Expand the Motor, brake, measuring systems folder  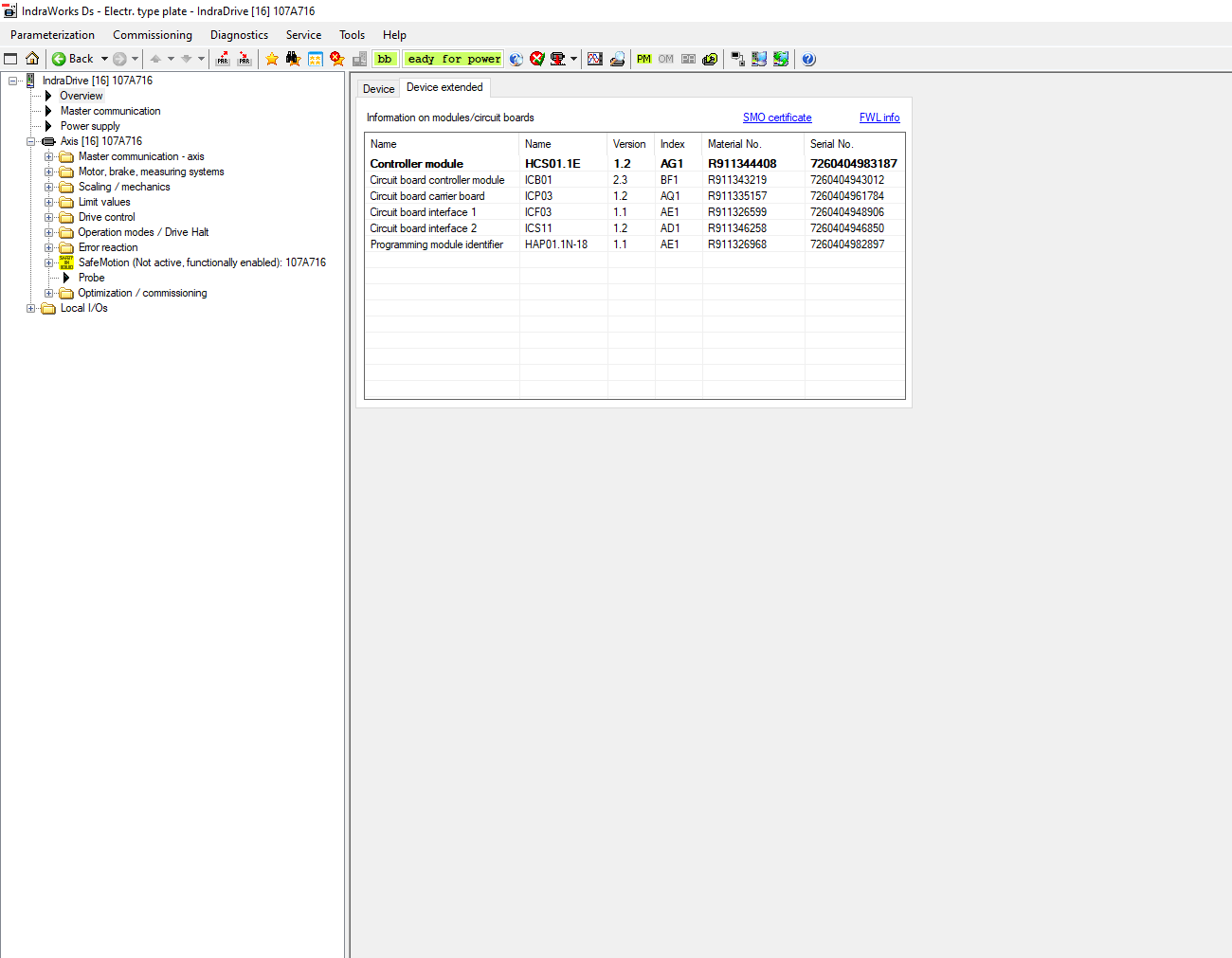[x=49, y=172]
